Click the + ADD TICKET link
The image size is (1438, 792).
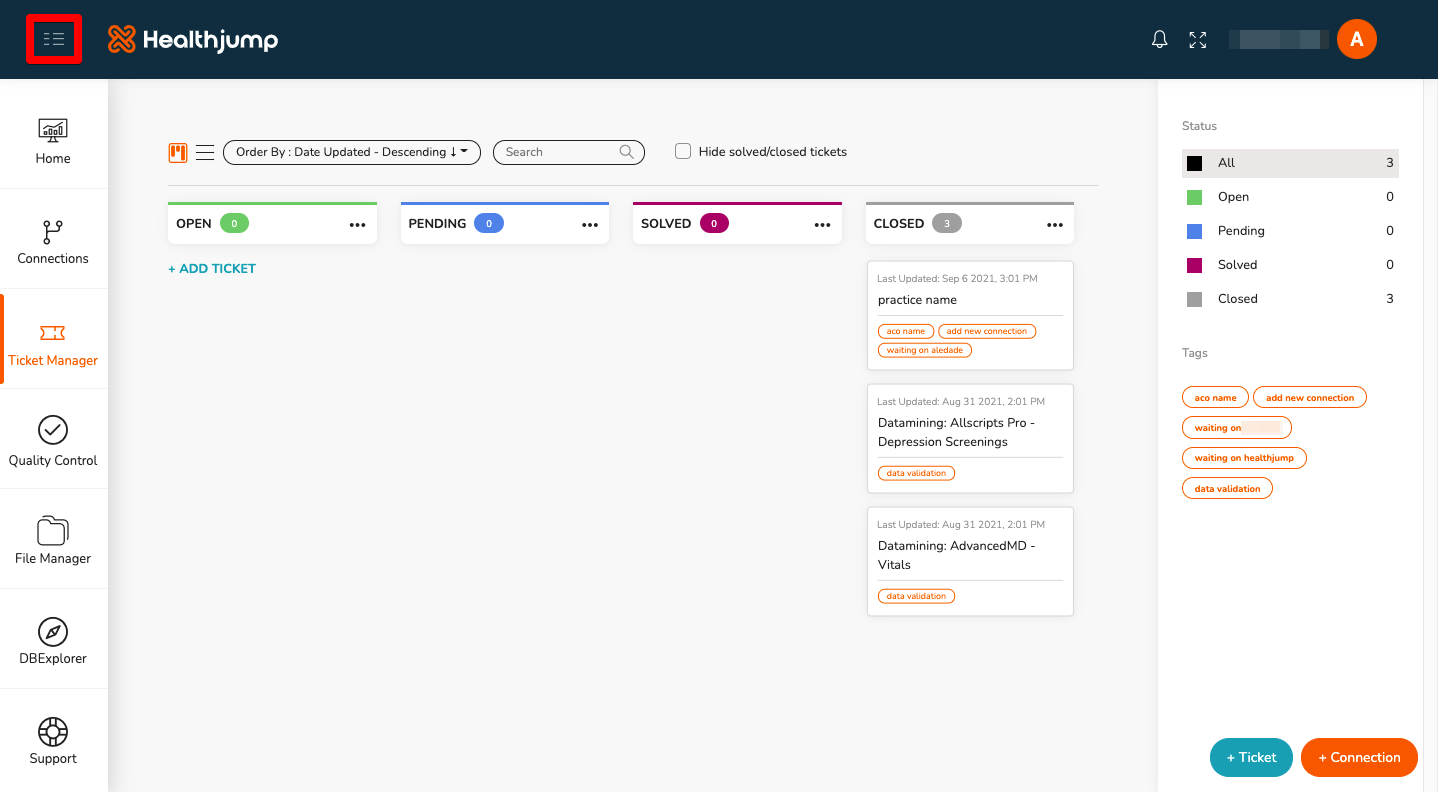212,268
